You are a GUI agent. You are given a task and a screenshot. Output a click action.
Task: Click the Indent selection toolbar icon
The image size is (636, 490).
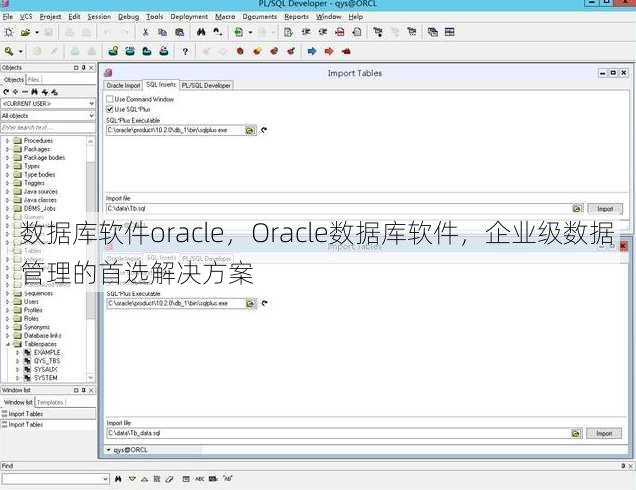[x=305, y=32]
